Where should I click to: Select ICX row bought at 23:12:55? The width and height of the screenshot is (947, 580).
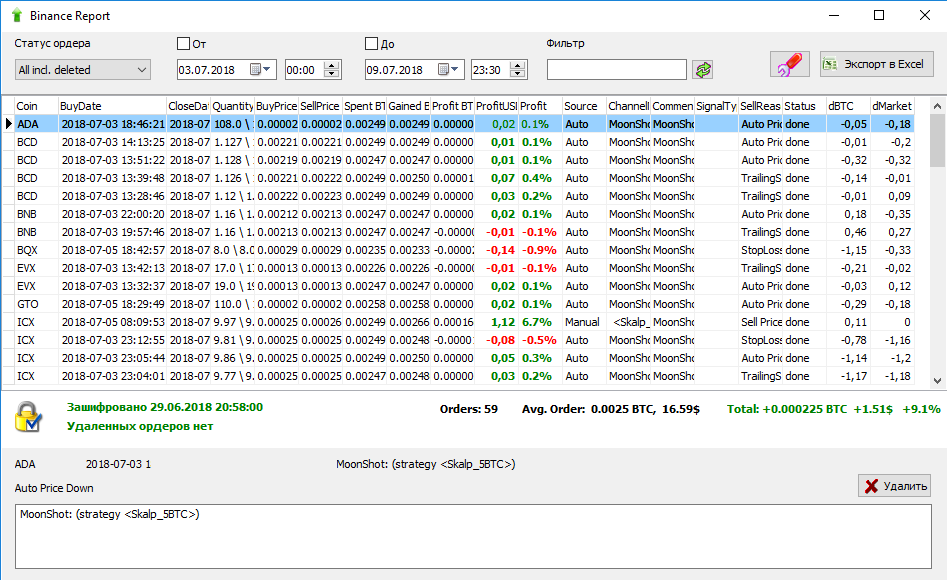[464, 340]
